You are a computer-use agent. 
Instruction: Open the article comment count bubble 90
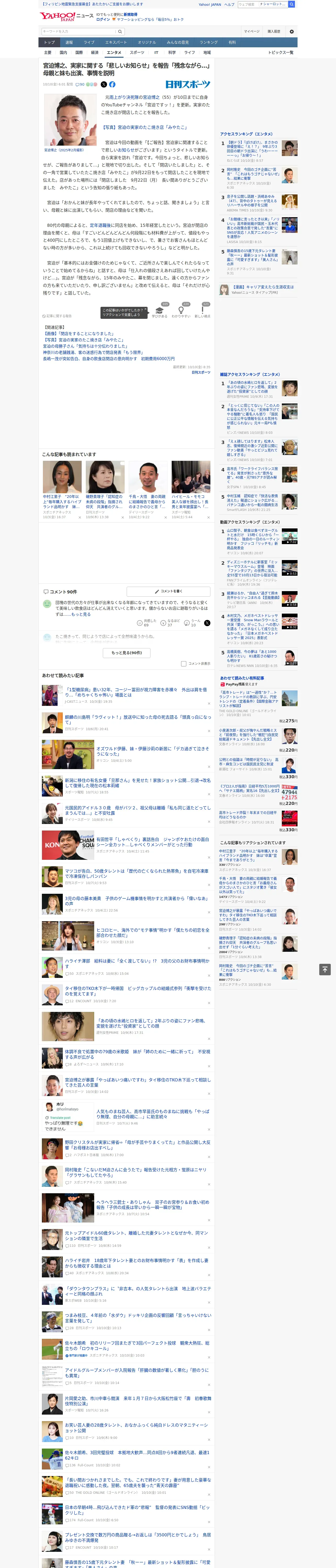click(79, 85)
